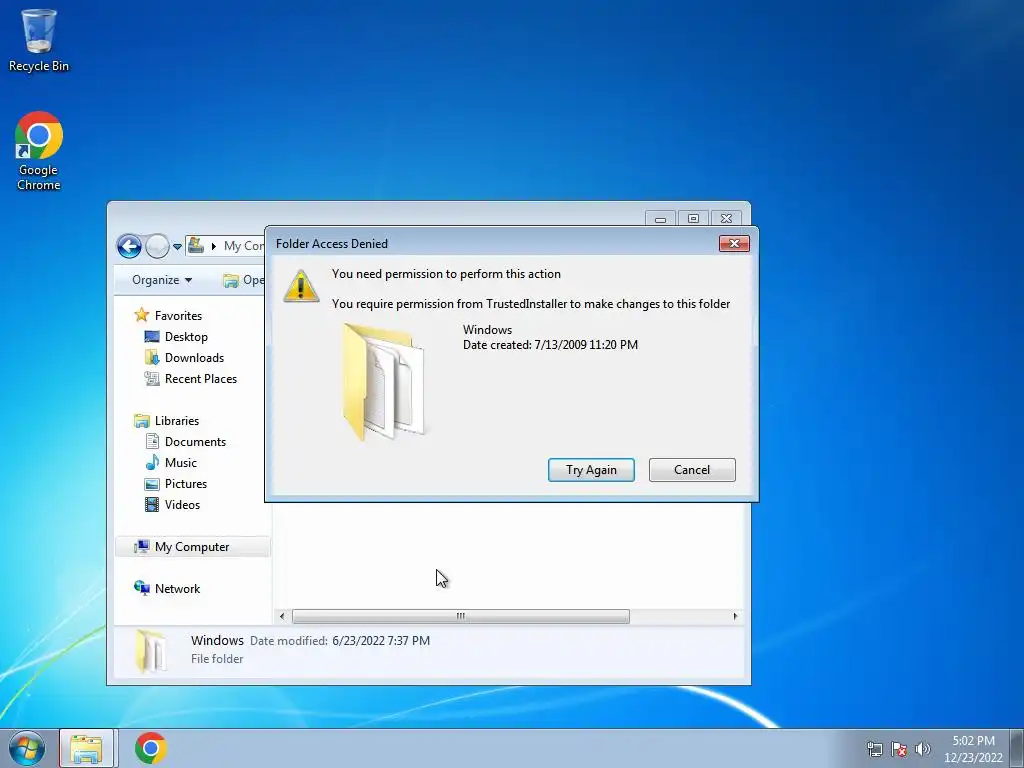This screenshot has width=1024, height=768.
Task: Click the back arrow in Explorer
Action: point(129,246)
